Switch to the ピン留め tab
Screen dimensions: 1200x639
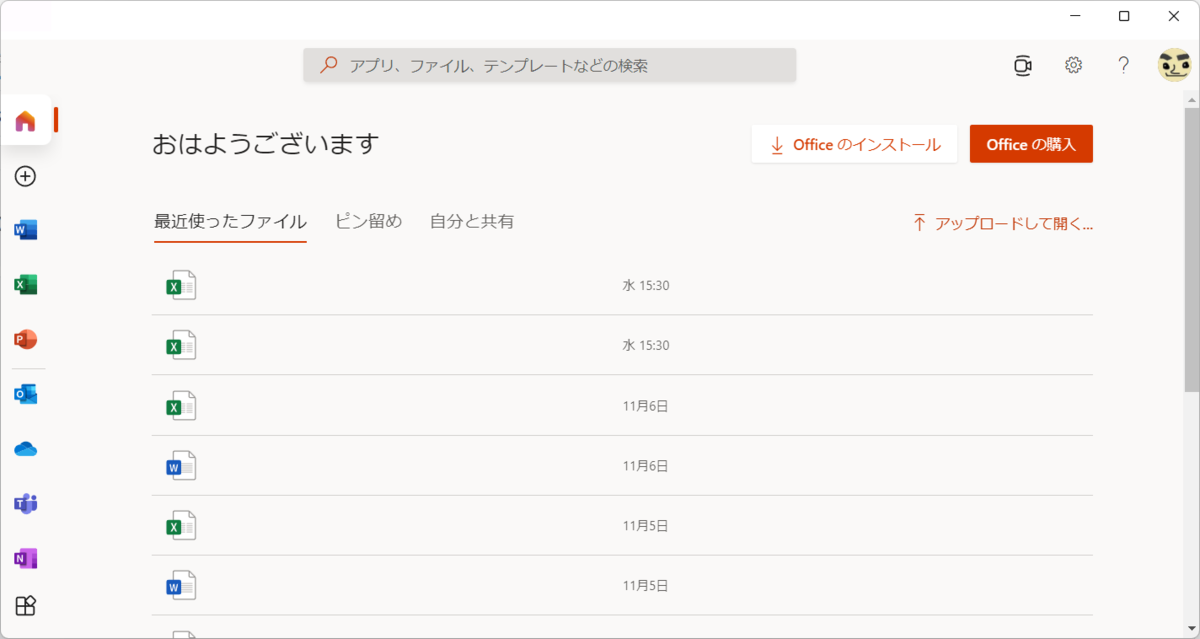pyautogui.click(x=368, y=221)
